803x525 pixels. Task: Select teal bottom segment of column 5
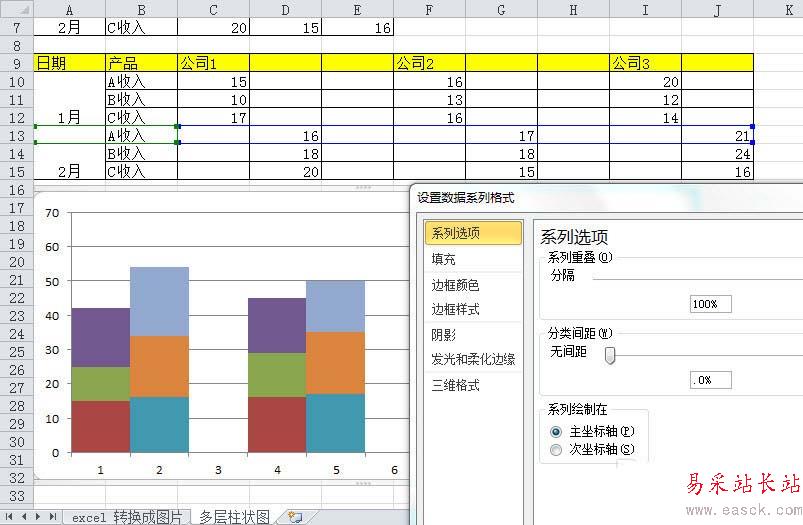(x=335, y=423)
